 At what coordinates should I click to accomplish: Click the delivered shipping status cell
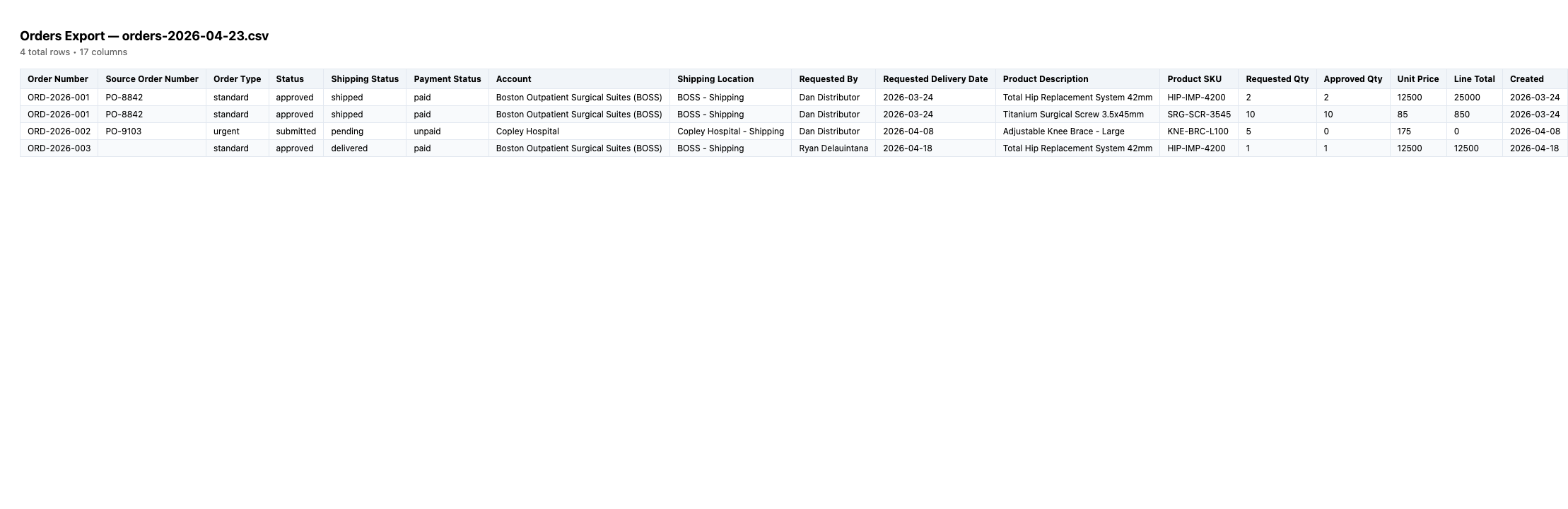(365, 148)
